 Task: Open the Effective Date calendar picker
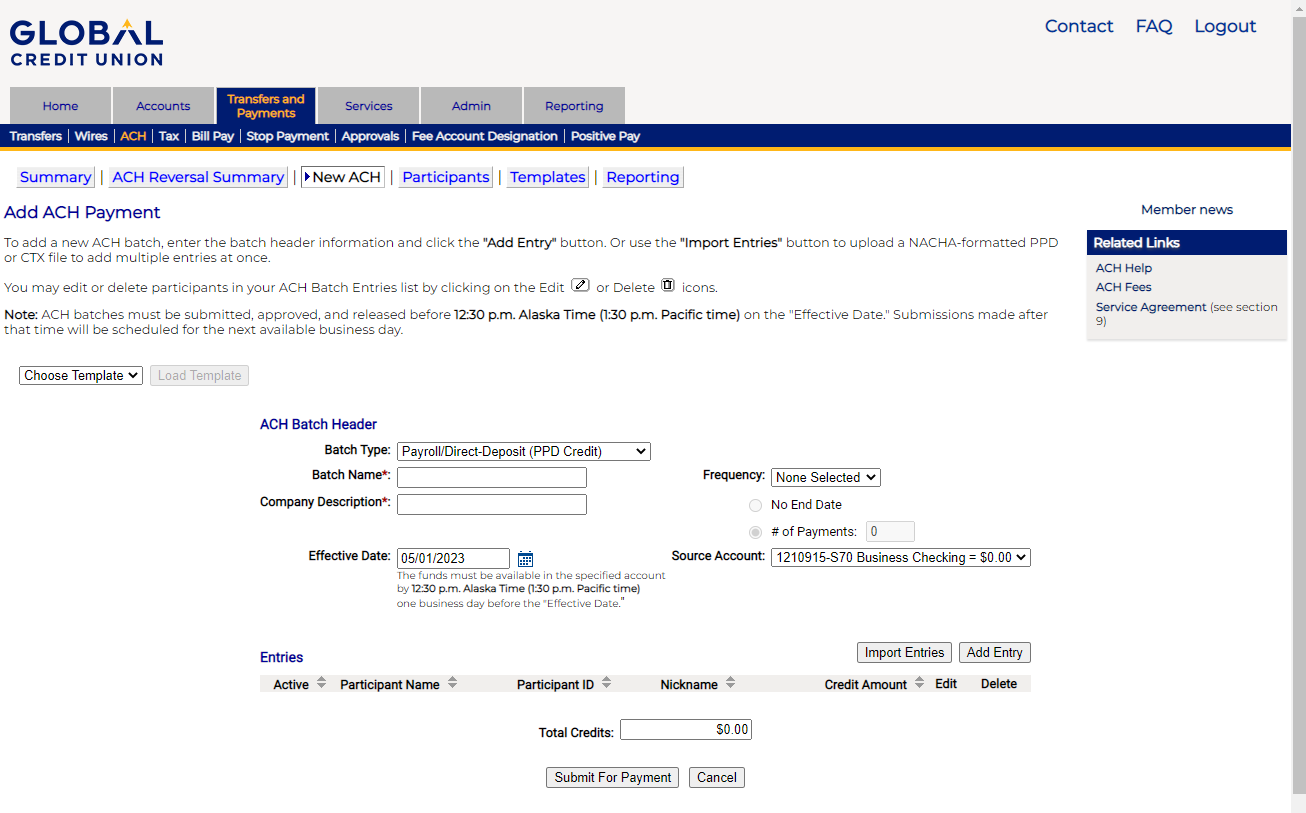point(525,559)
